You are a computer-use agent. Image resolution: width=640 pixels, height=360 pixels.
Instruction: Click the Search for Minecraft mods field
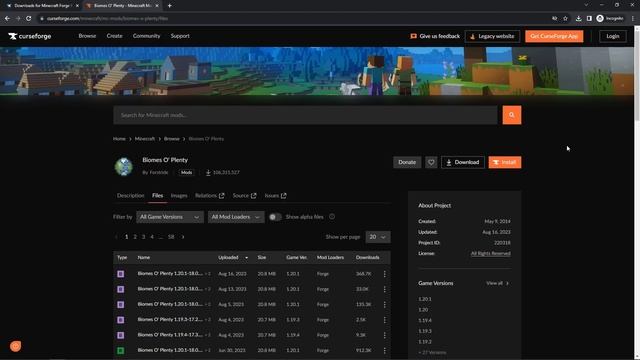click(305, 115)
